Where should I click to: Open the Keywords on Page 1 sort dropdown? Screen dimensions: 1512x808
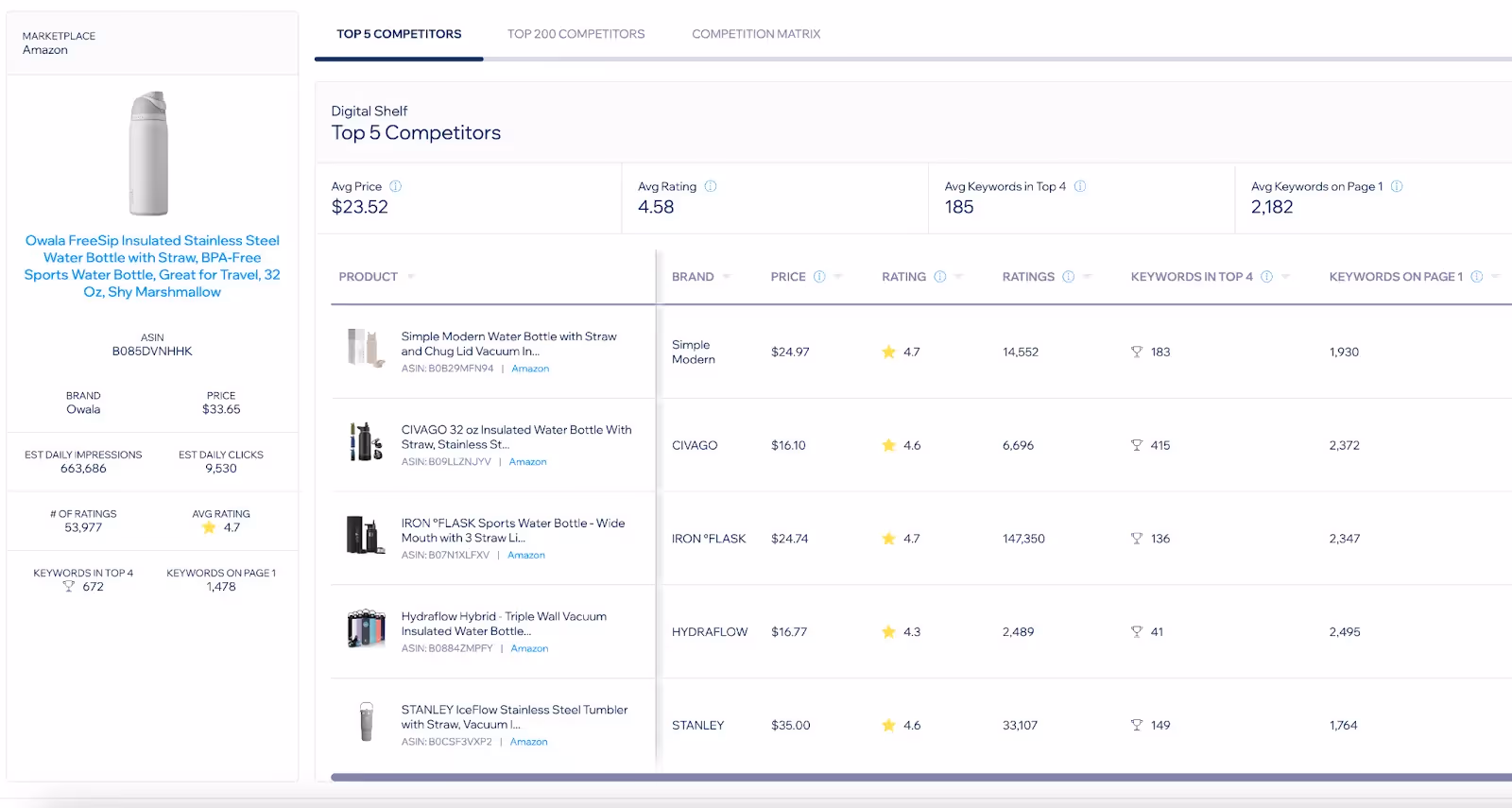click(x=1496, y=277)
